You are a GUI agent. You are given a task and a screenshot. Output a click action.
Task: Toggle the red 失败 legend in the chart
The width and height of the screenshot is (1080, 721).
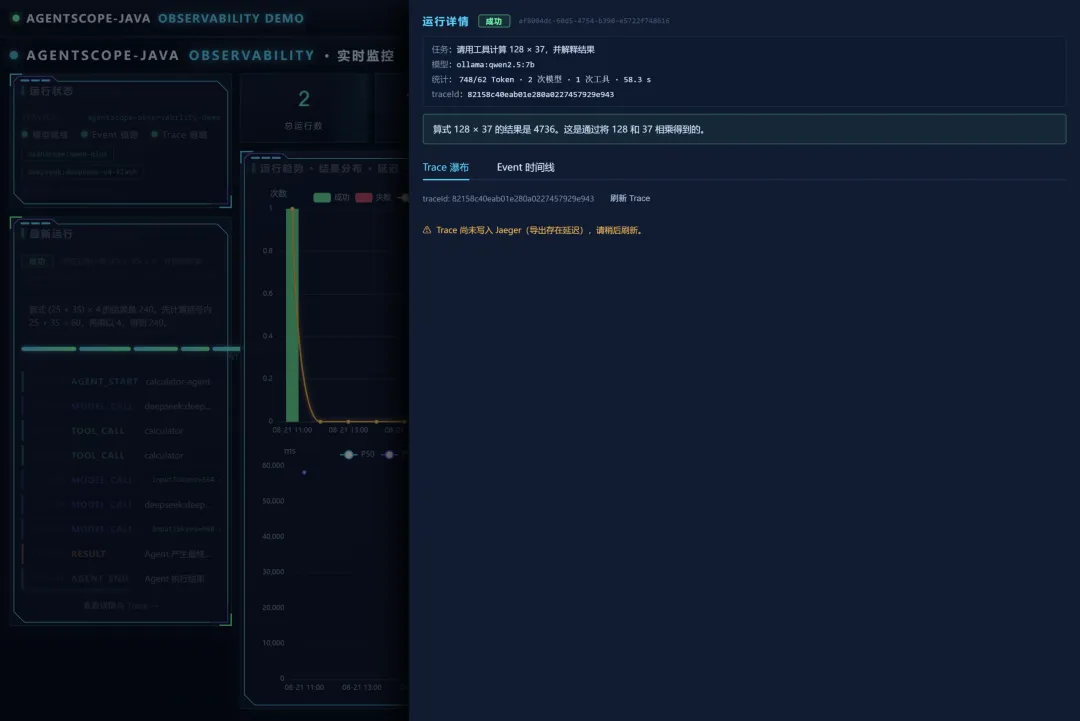(x=373, y=198)
